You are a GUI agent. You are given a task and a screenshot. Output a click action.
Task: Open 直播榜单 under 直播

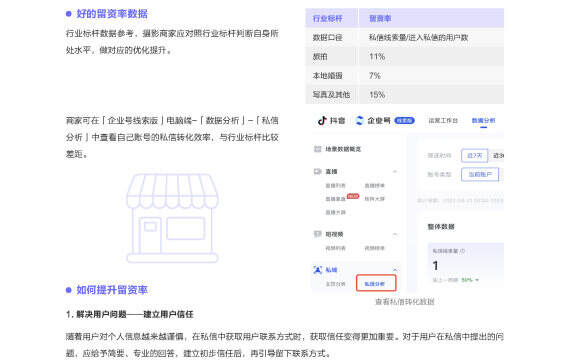tap(374, 185)
